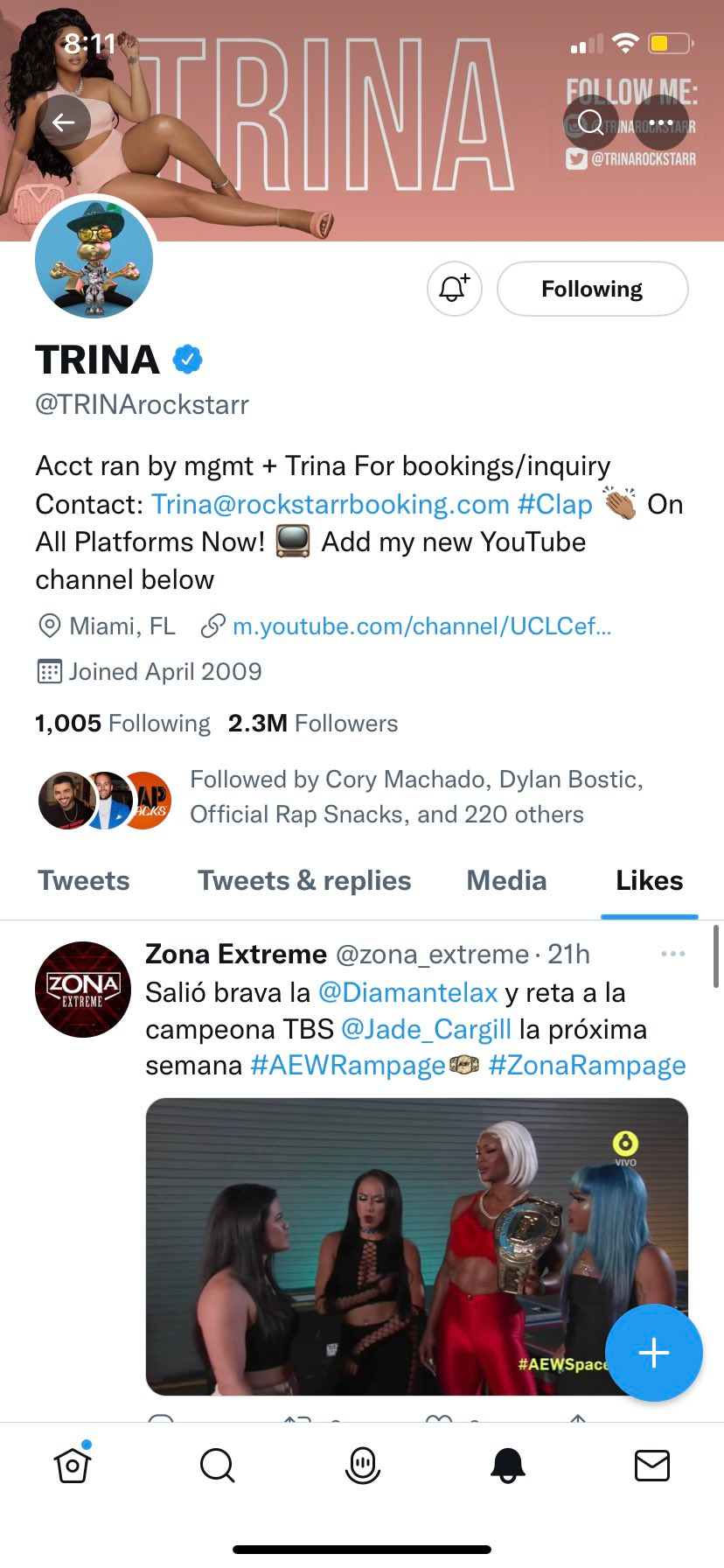Screen dimensions: 724x1568
Task: Go to Home in bottom bar
Action: 73,1465
